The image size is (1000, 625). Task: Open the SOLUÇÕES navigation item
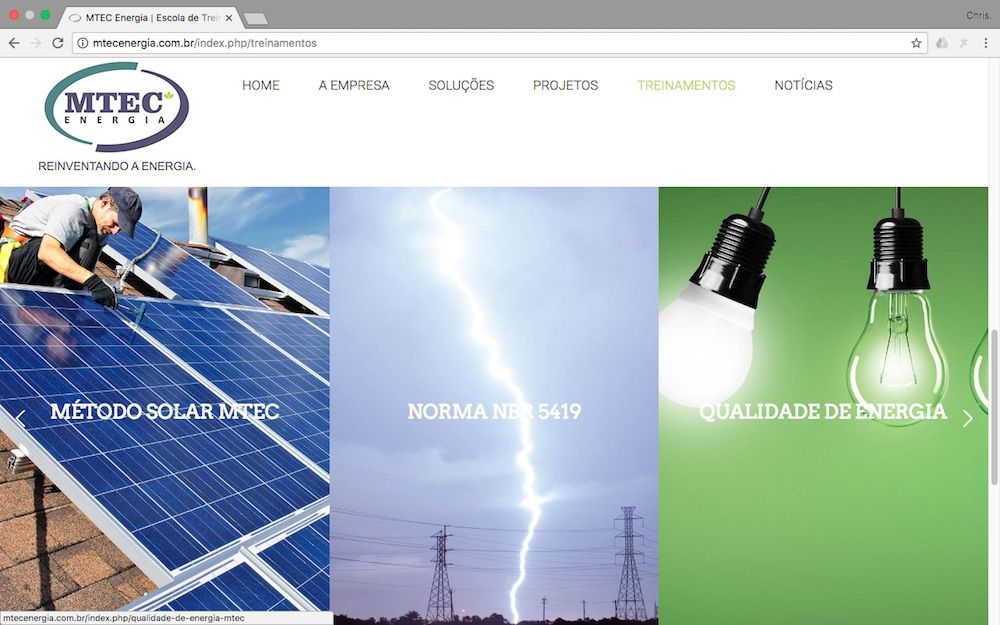tap(461, 85)
